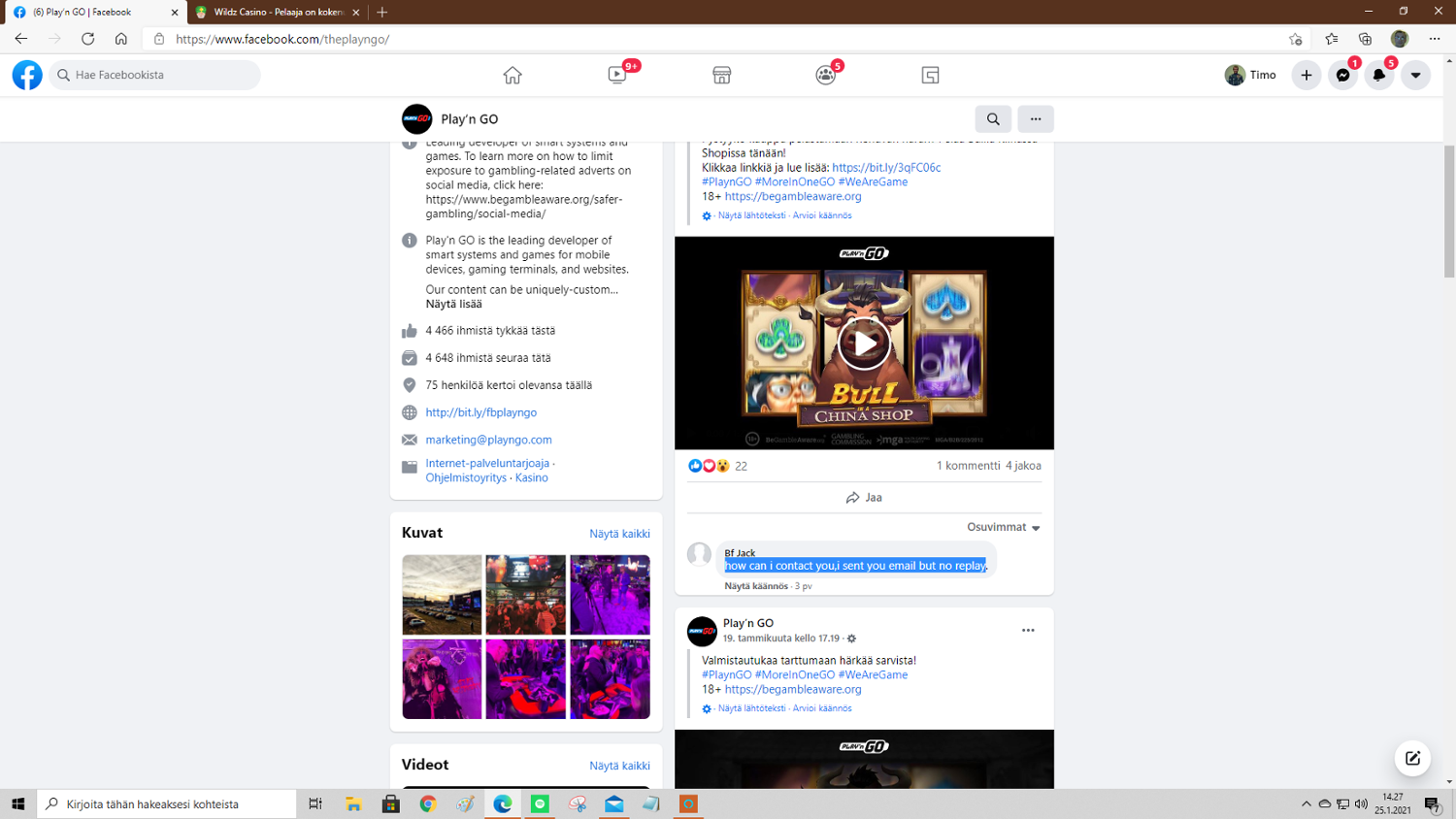
Task: Open post options menu on 19. tammikuuta post
Action: (1028, 631)
